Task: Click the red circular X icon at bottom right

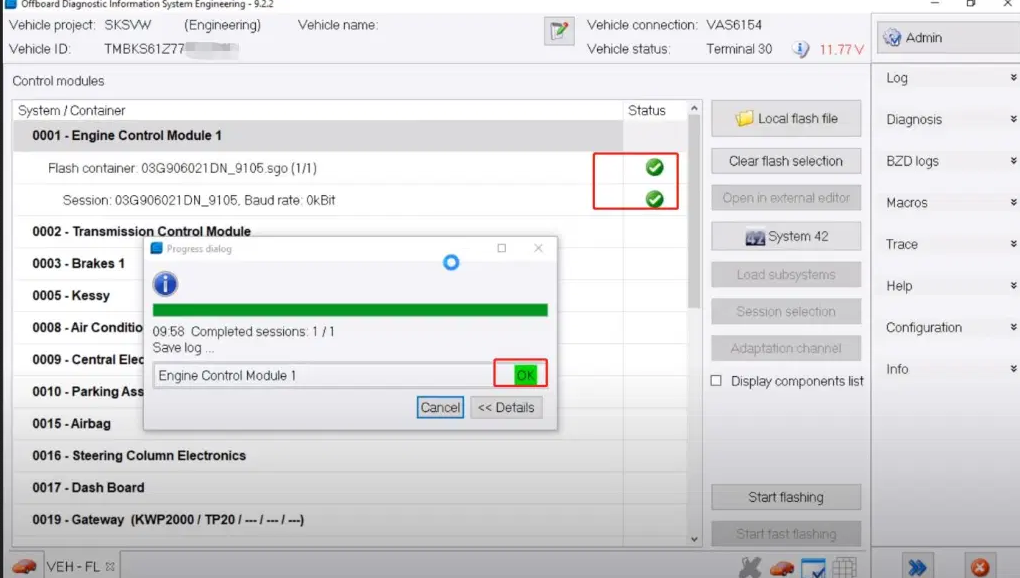Action: click(980, 567)
